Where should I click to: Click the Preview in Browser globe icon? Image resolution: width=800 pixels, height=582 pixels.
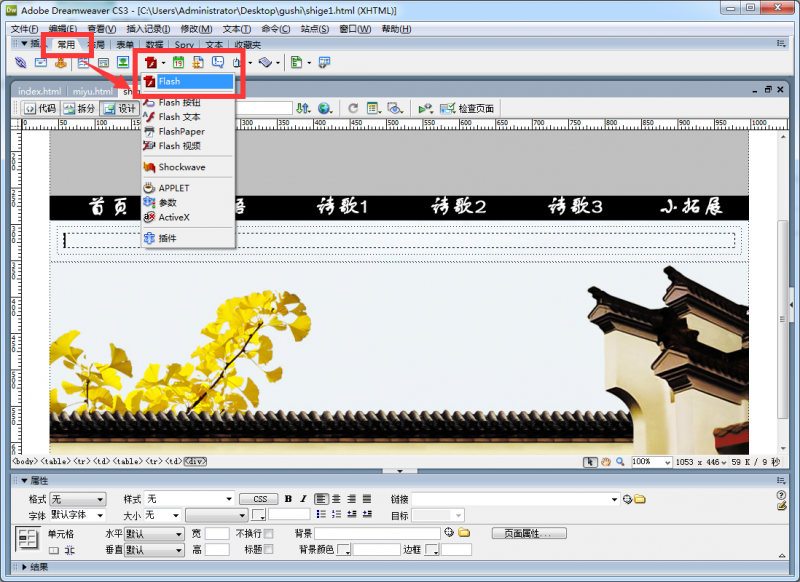(324, 108)
